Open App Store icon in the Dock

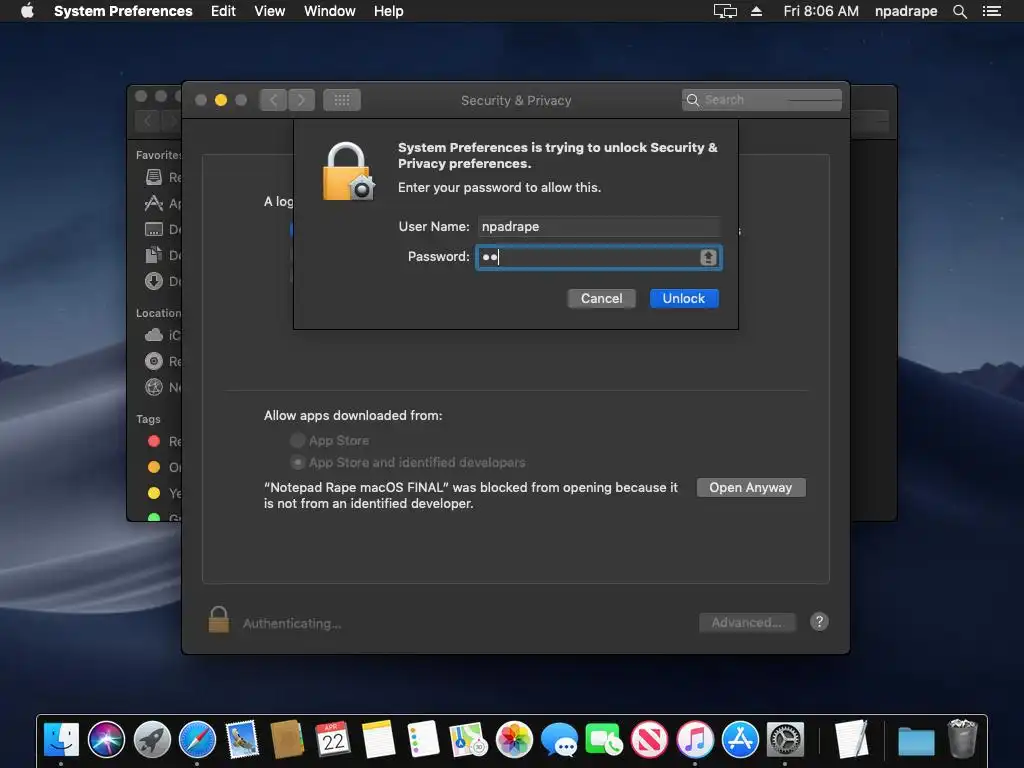point(740,739)
